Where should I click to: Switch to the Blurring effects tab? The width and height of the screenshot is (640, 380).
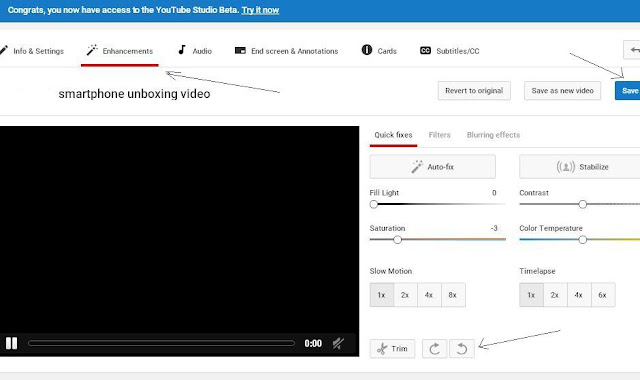click(493, 135)
